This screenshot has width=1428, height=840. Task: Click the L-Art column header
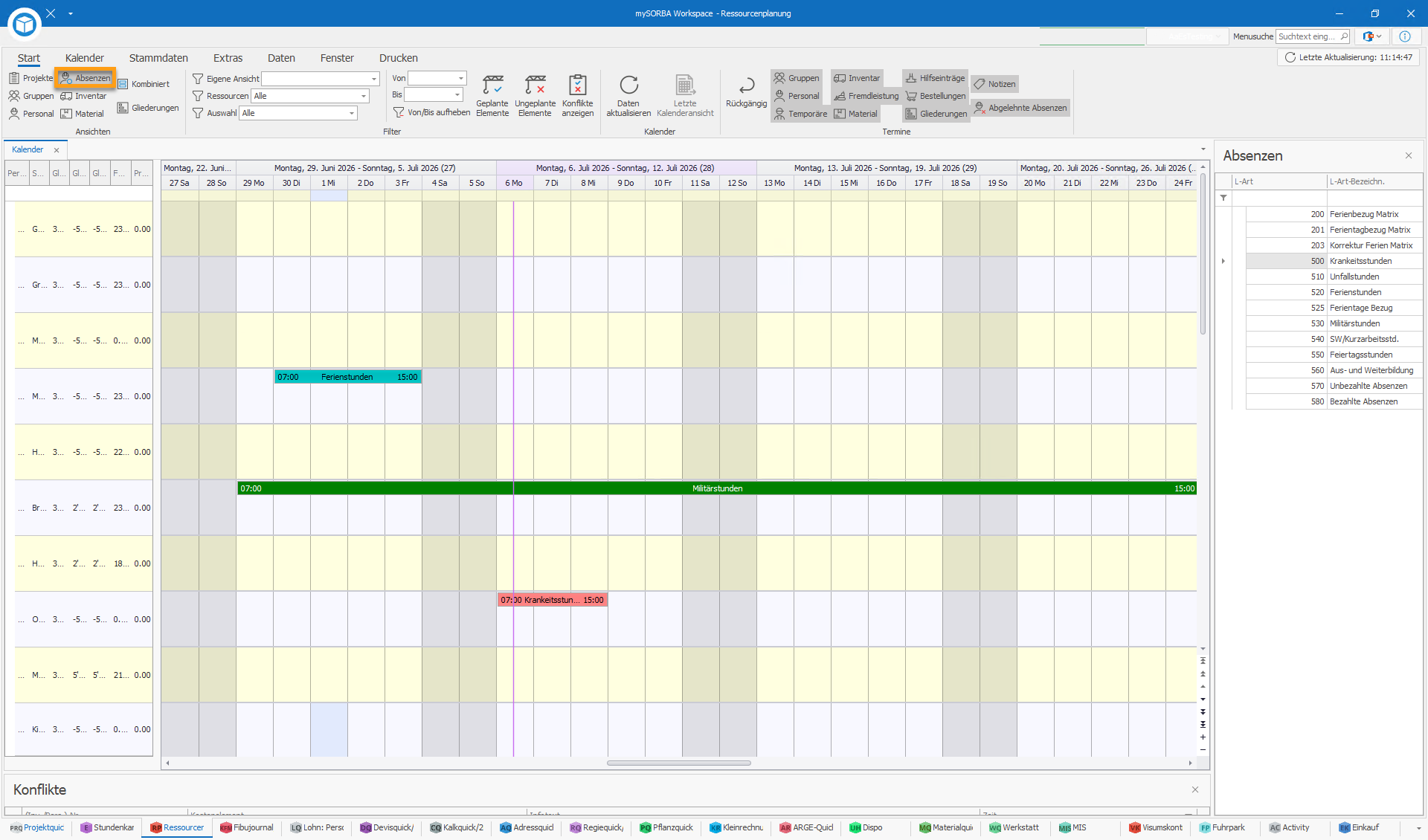1279,181
